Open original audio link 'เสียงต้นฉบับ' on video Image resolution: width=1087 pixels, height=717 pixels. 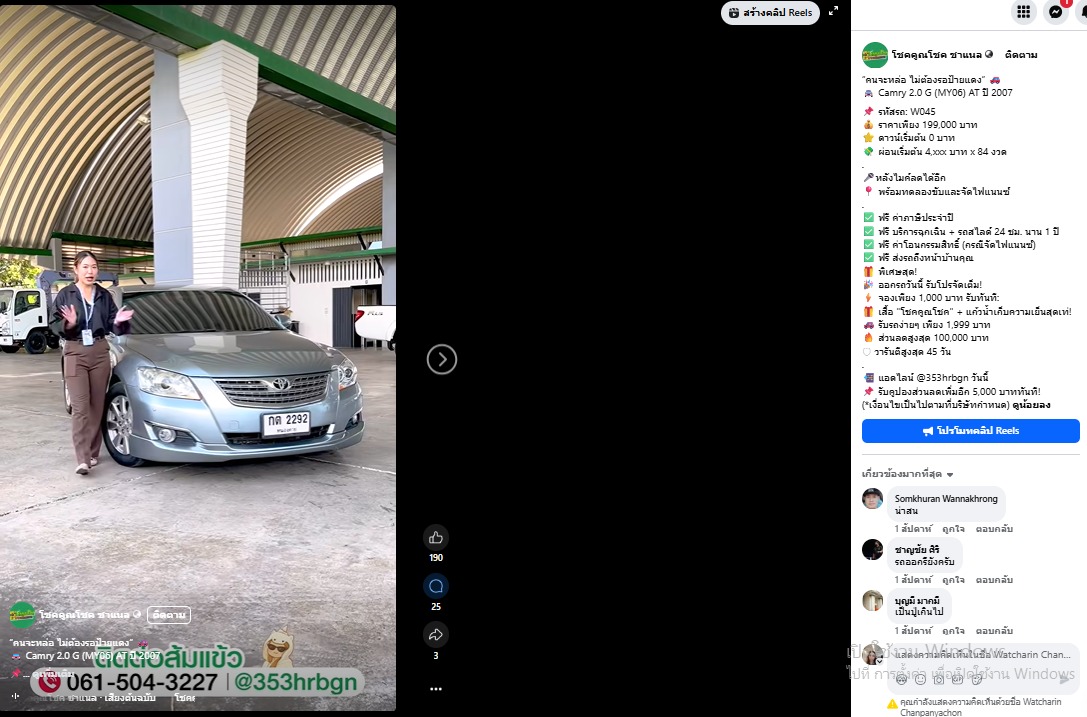[130, 698]
